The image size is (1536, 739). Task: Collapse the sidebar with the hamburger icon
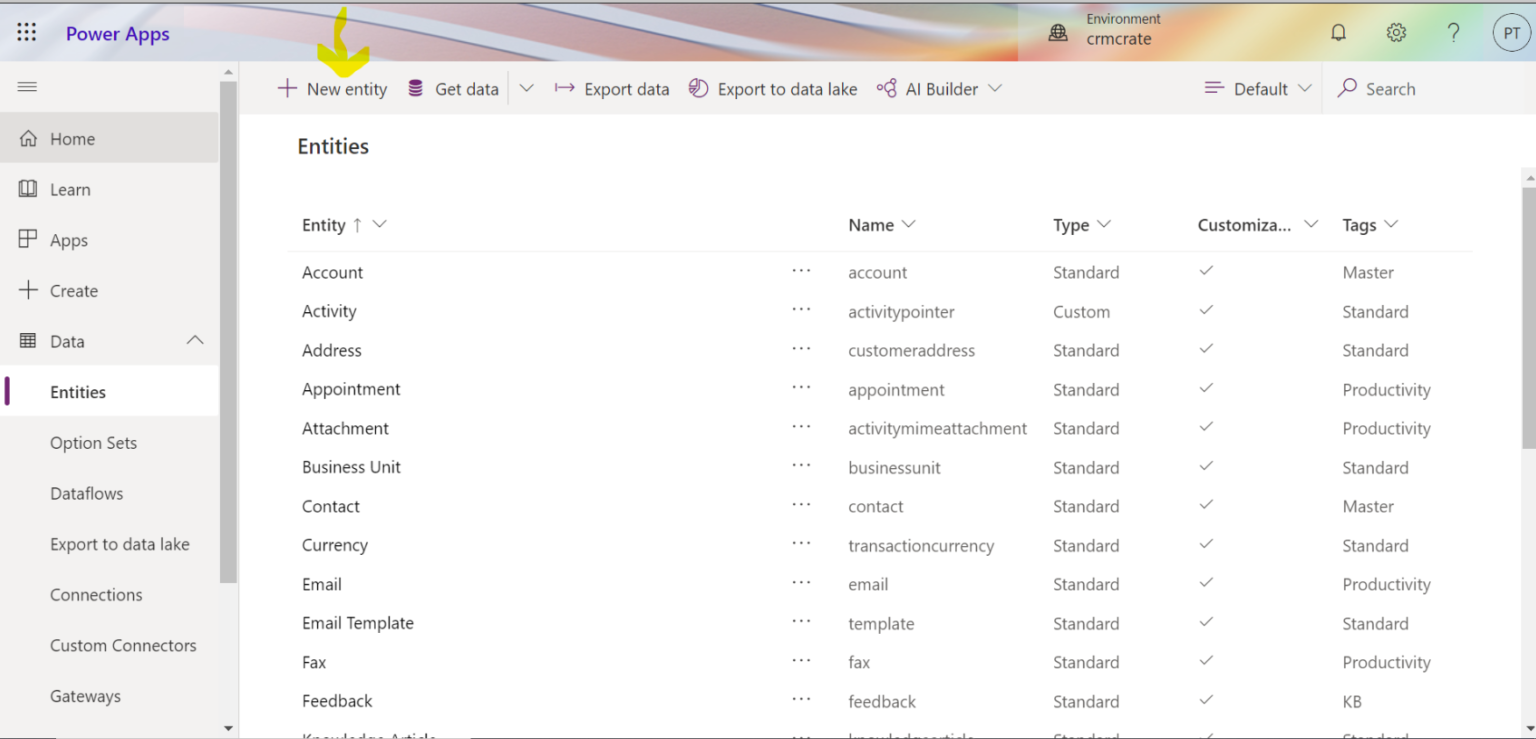(27, 86)
